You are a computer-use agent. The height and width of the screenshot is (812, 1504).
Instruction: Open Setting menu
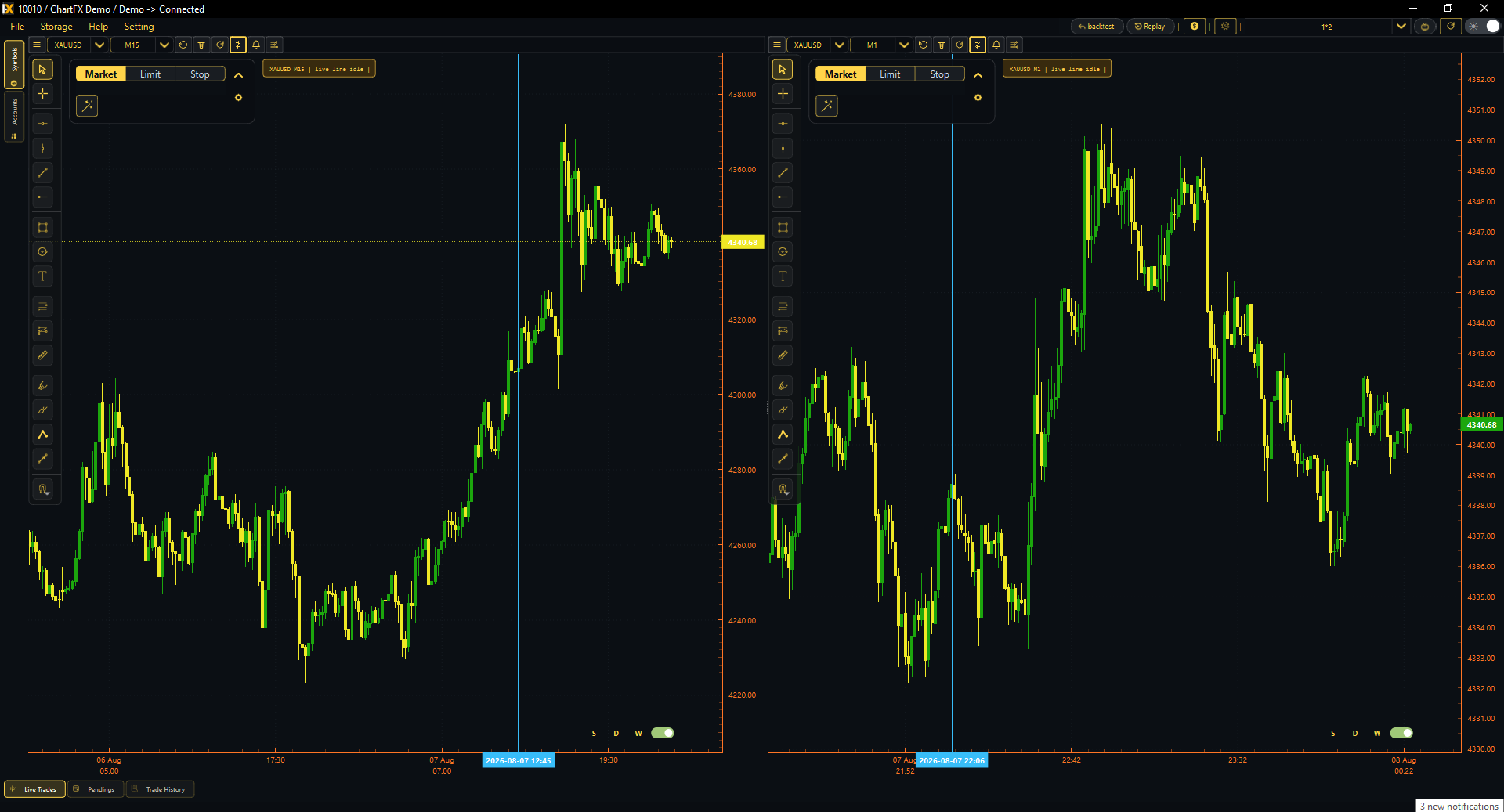point(139,27)
